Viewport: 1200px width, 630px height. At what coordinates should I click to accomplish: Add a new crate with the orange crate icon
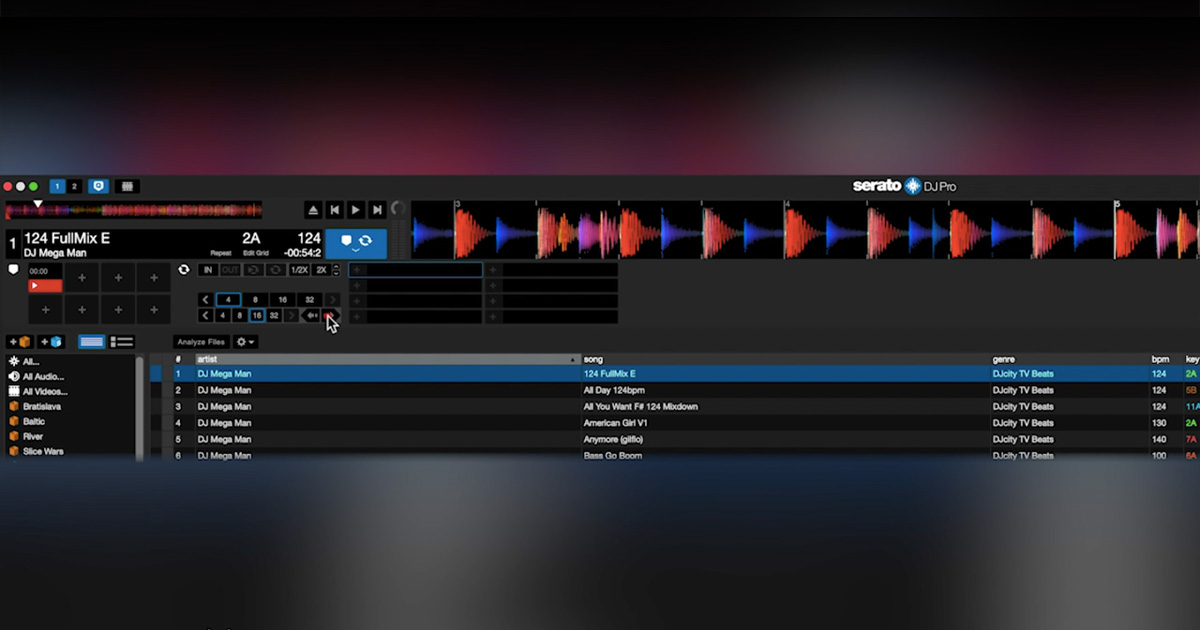point(20,342)
